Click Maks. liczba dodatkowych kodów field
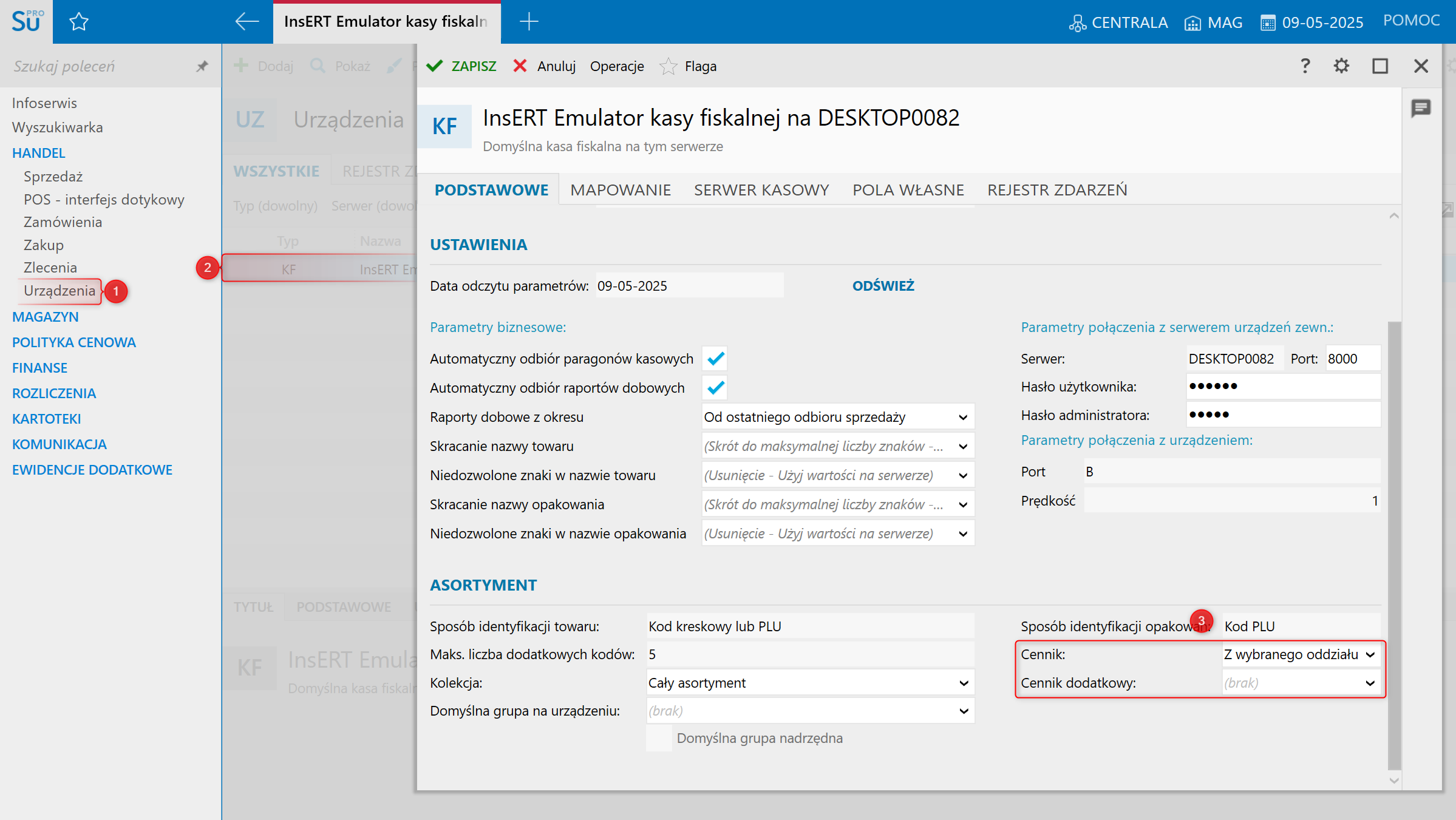 pos(811,654)
